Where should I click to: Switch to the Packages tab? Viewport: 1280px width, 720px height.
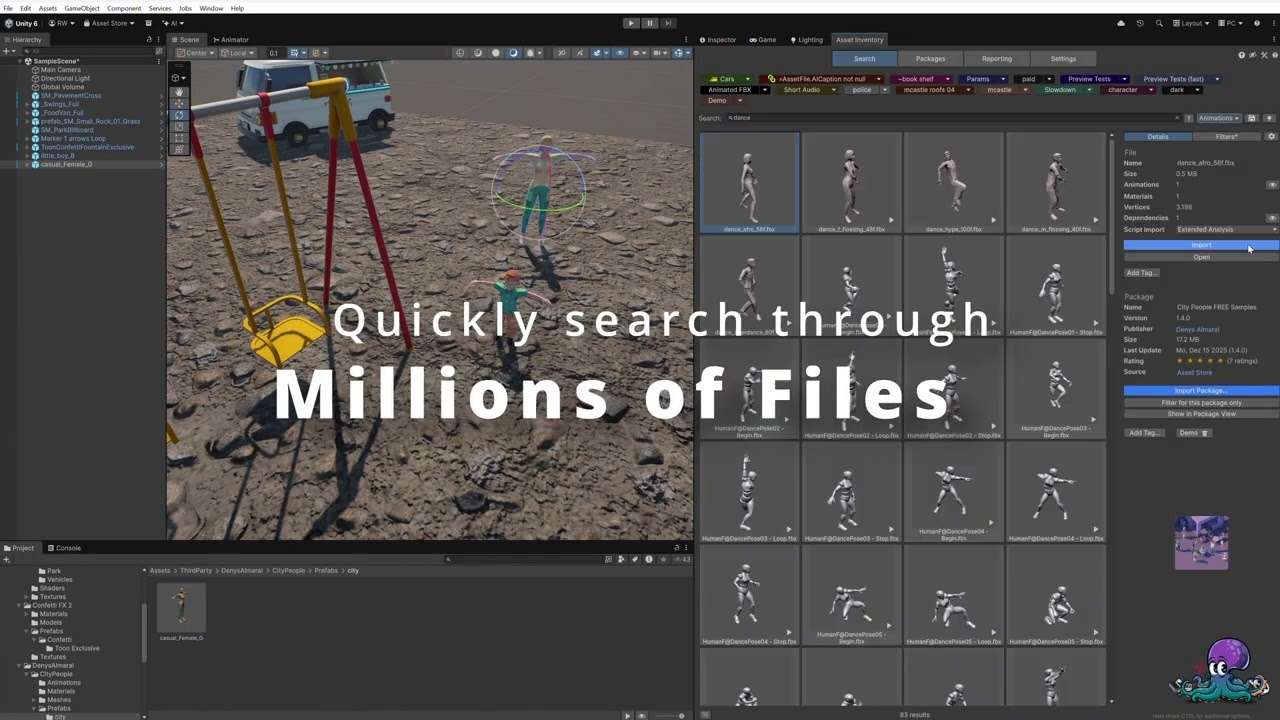click(x=930, y=58)
